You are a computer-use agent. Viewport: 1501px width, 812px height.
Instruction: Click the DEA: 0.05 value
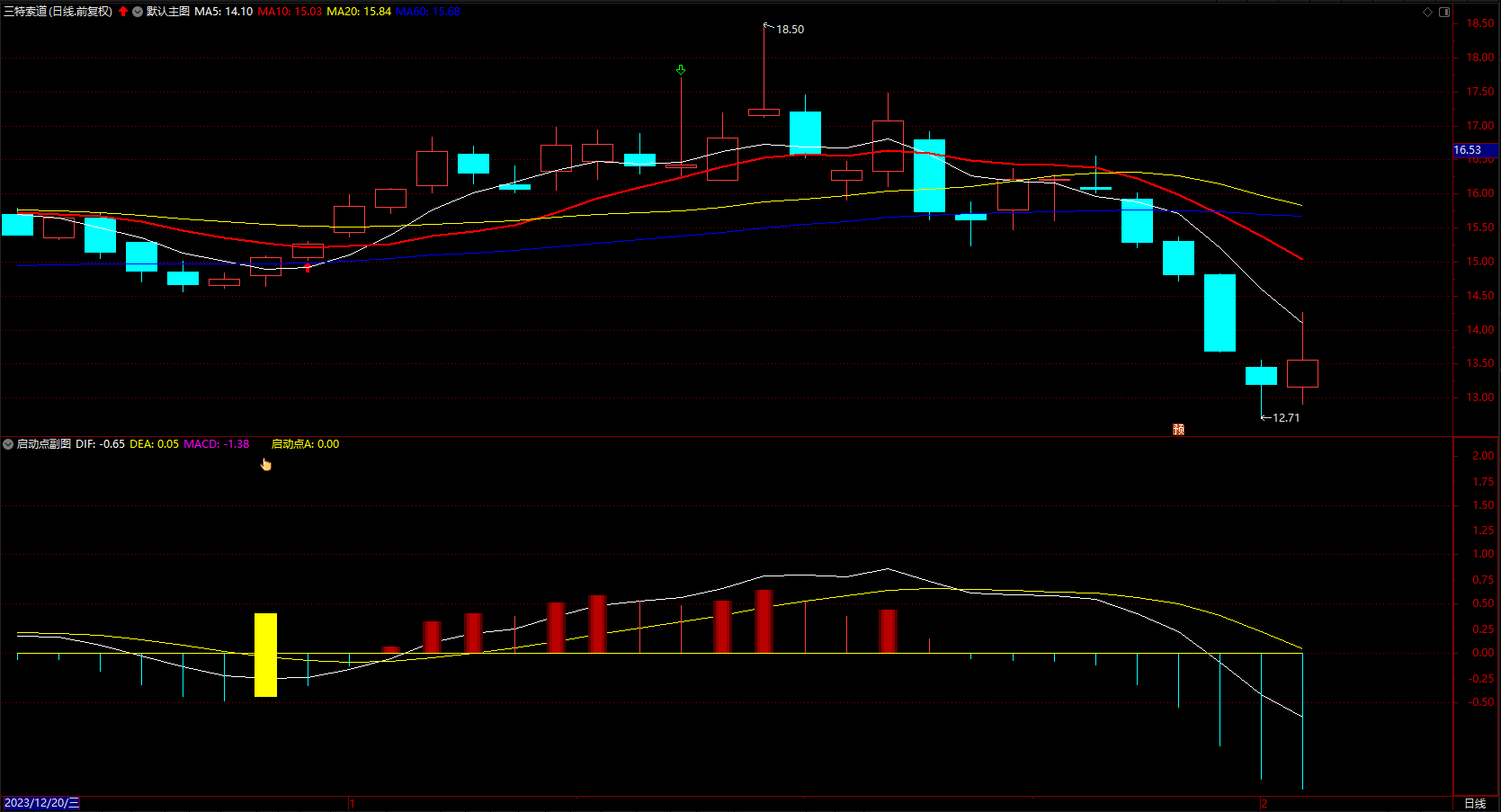[x=155, y=444]
